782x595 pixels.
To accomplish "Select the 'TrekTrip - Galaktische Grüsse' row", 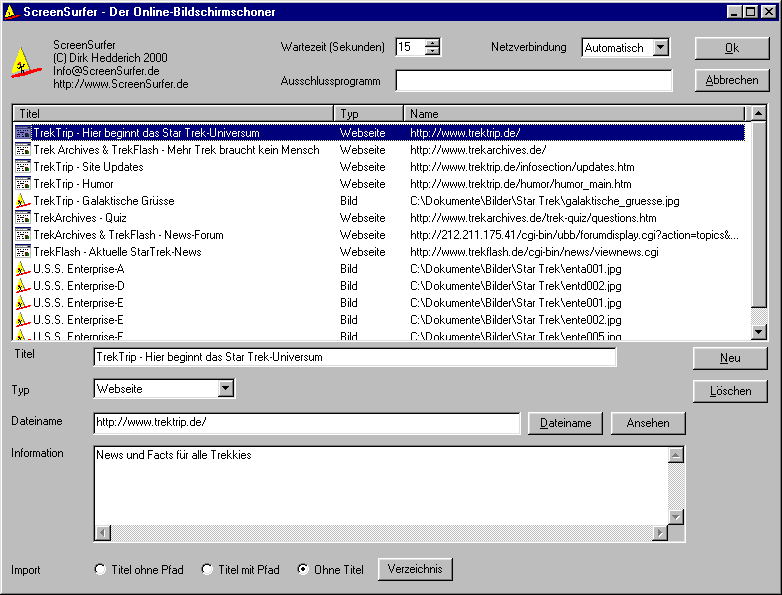I will pyautogui.click(x=380, y=200).
